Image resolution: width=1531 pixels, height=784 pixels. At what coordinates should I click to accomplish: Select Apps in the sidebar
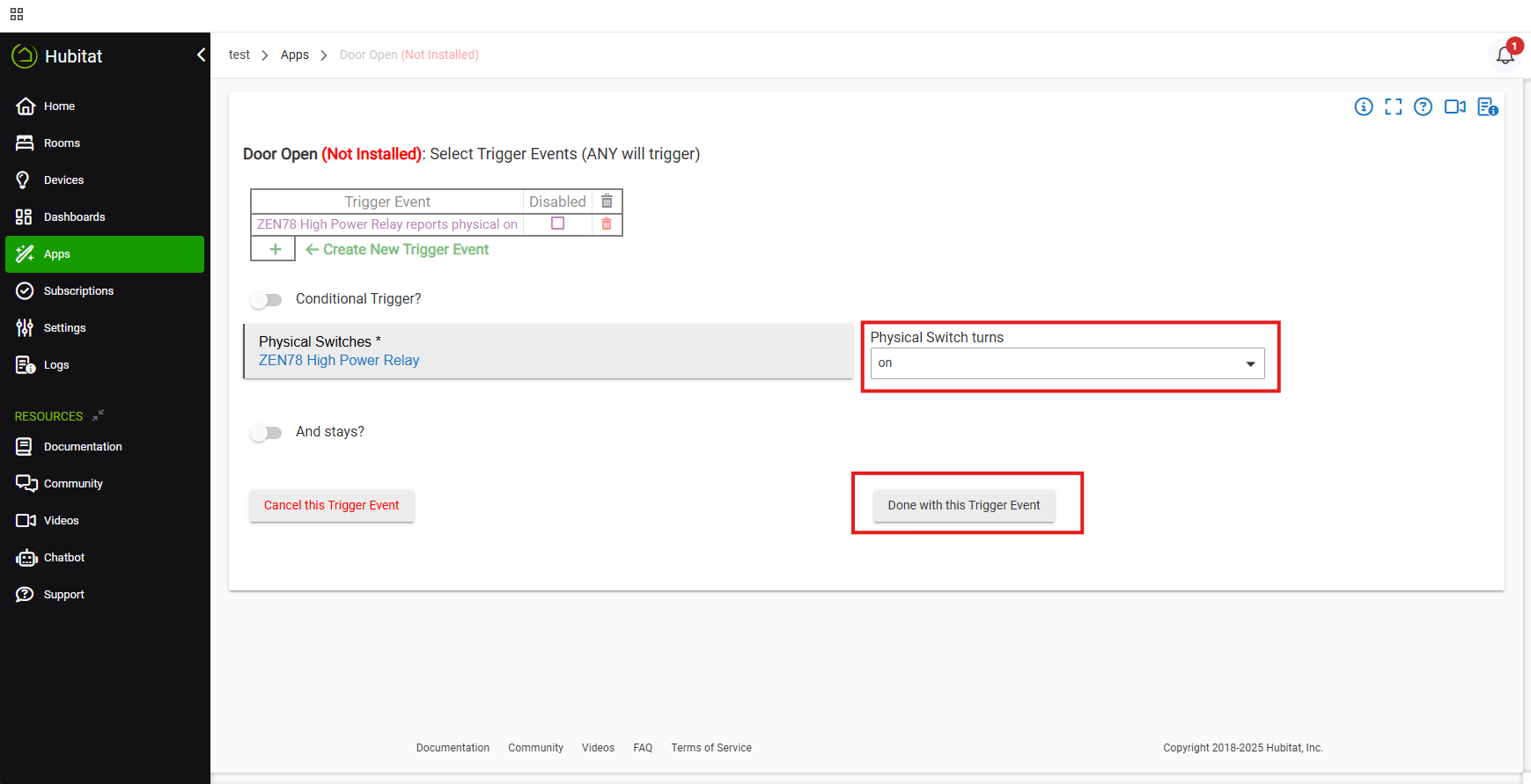click(x=105, y=254)
